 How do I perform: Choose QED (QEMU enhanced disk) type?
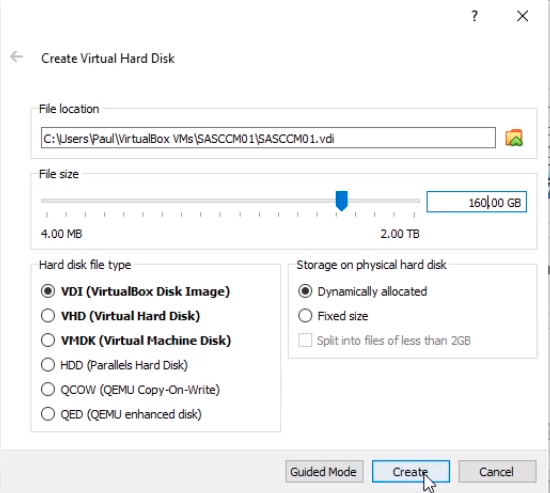click(48, 414)
